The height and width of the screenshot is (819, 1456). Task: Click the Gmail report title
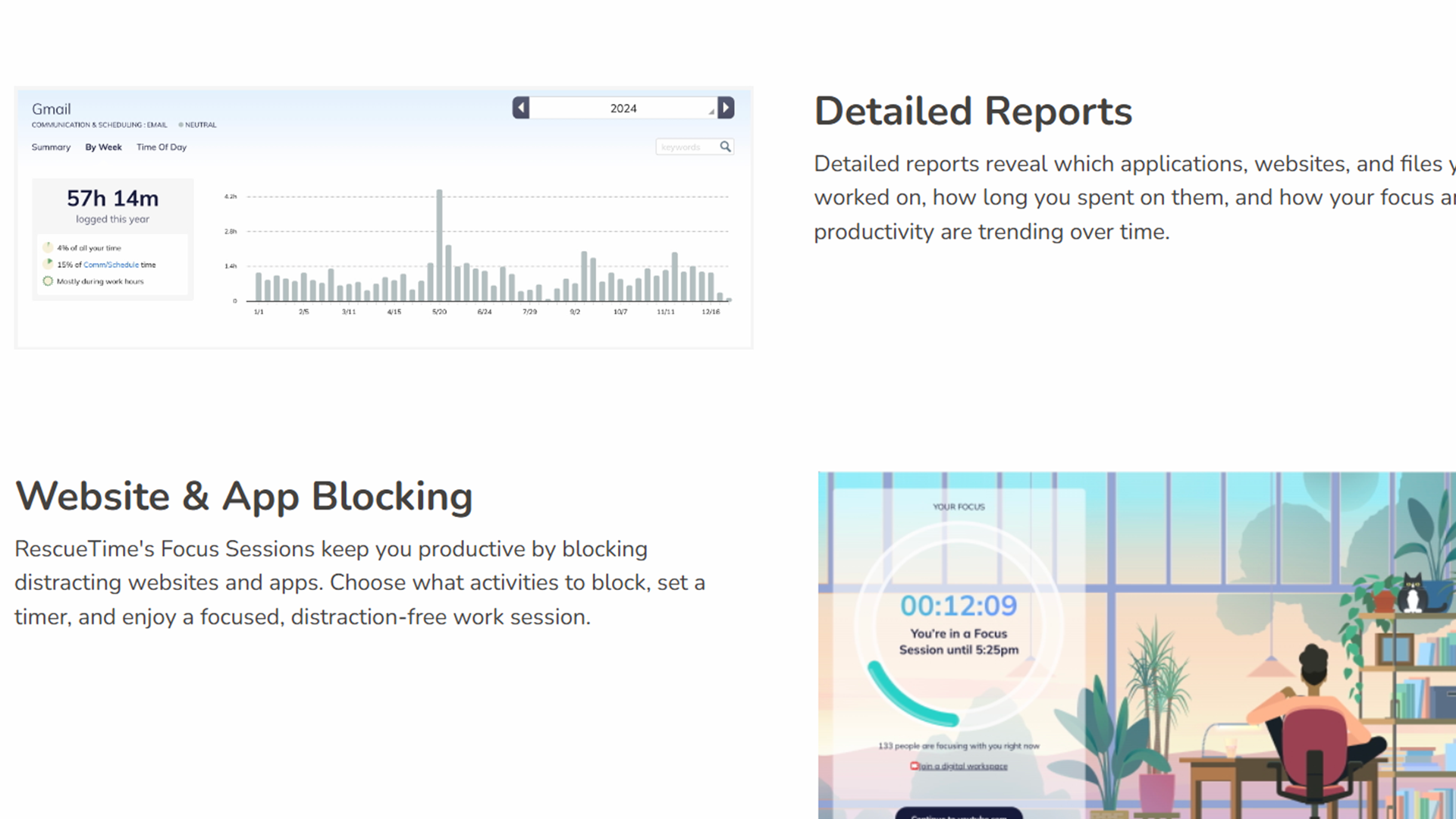[x=52, y=109]
